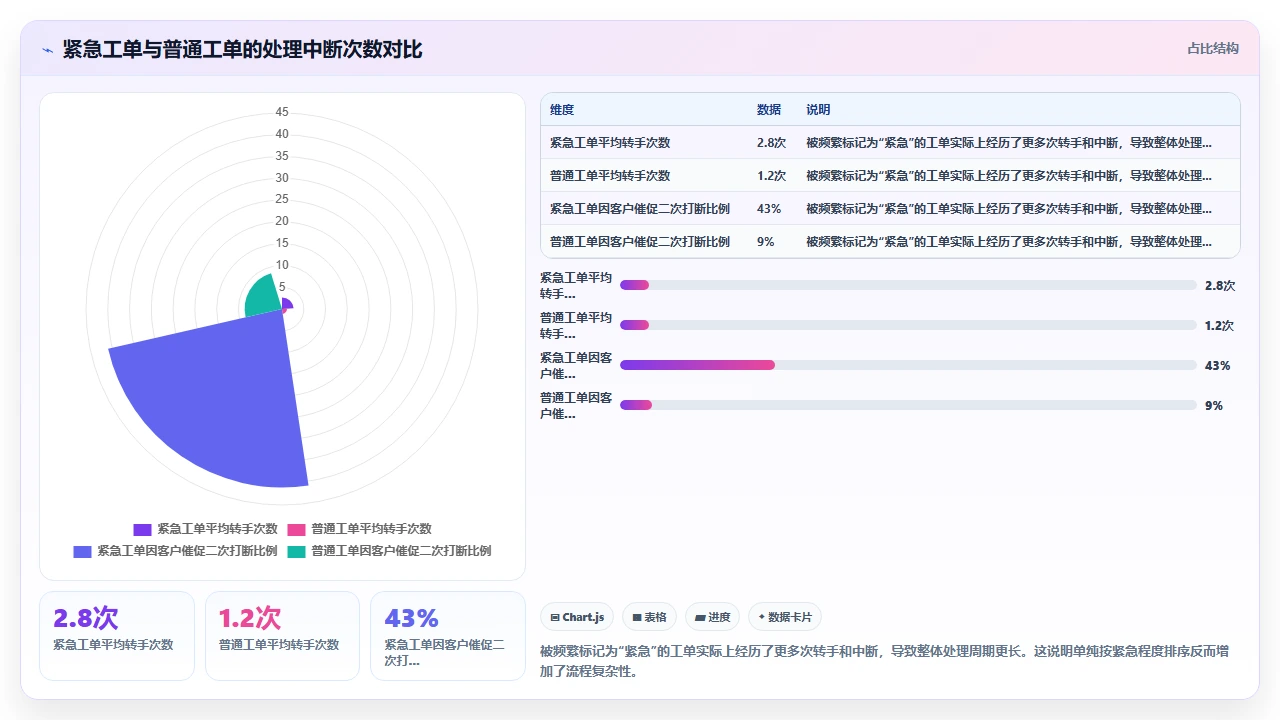Click the chart title 紧急工单与普通工单的处理中断次数对比
Image resolution: width=1280 pixels, height=720 pixels.
(243, 49)
